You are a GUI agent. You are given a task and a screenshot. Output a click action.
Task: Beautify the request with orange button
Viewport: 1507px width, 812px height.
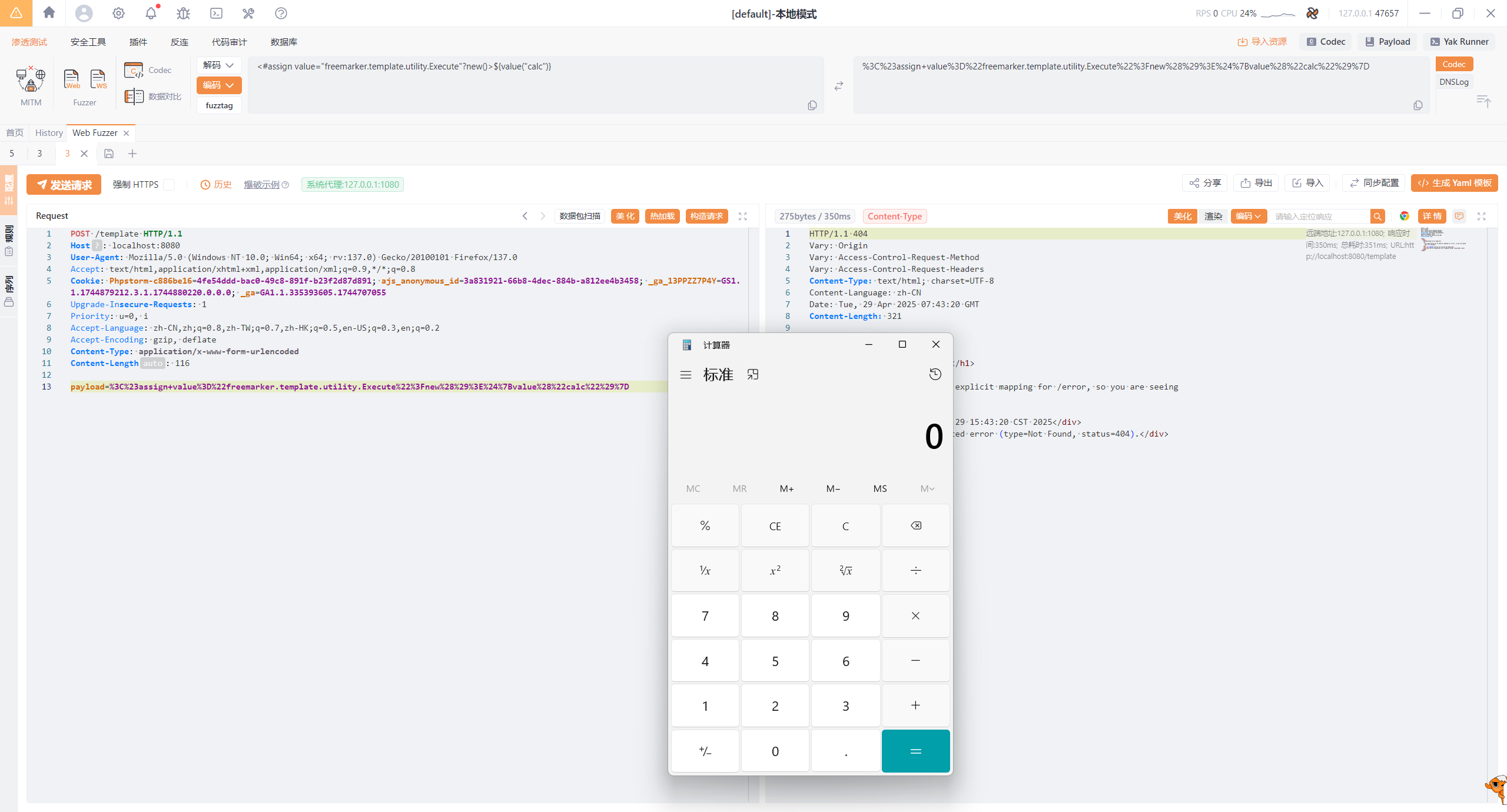tap(625, 216)
